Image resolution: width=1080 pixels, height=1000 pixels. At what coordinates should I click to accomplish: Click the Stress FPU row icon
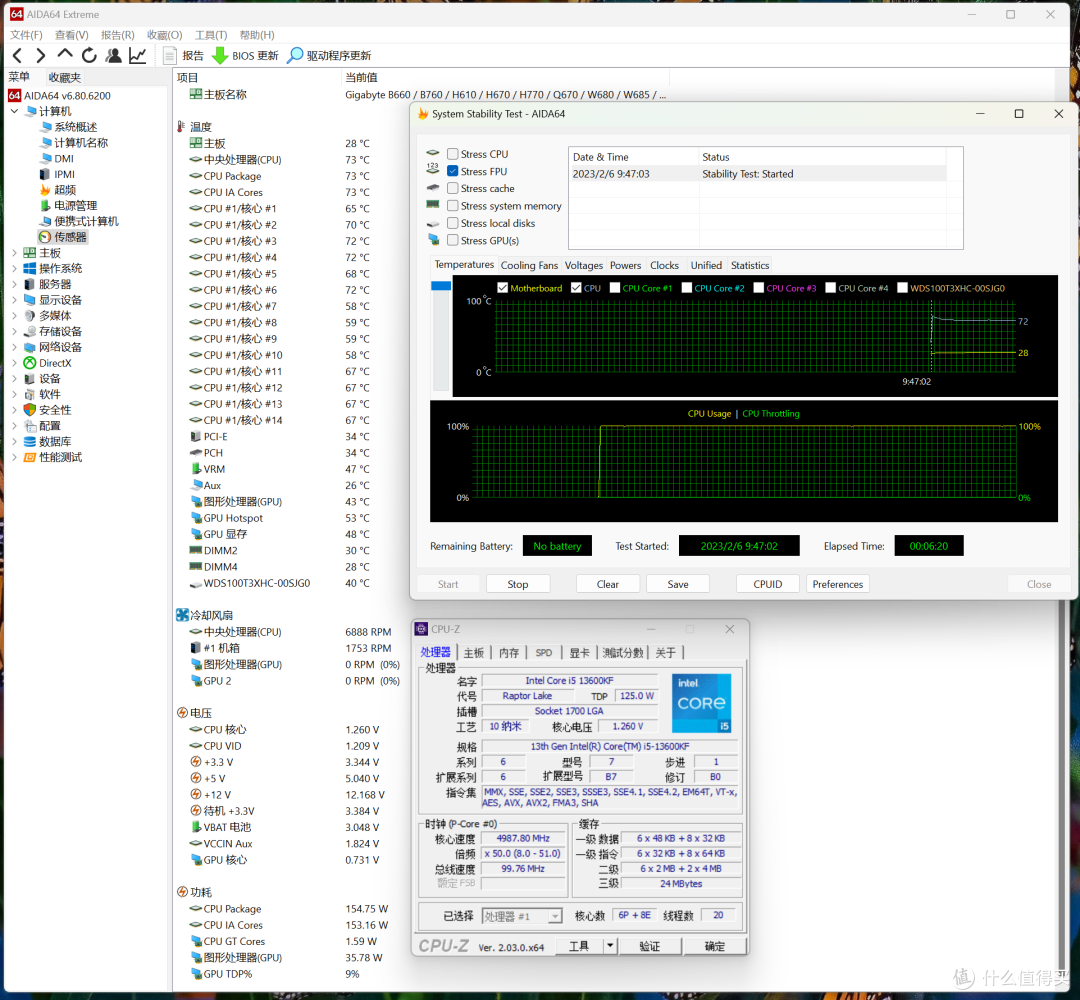[x=433, y=169]
